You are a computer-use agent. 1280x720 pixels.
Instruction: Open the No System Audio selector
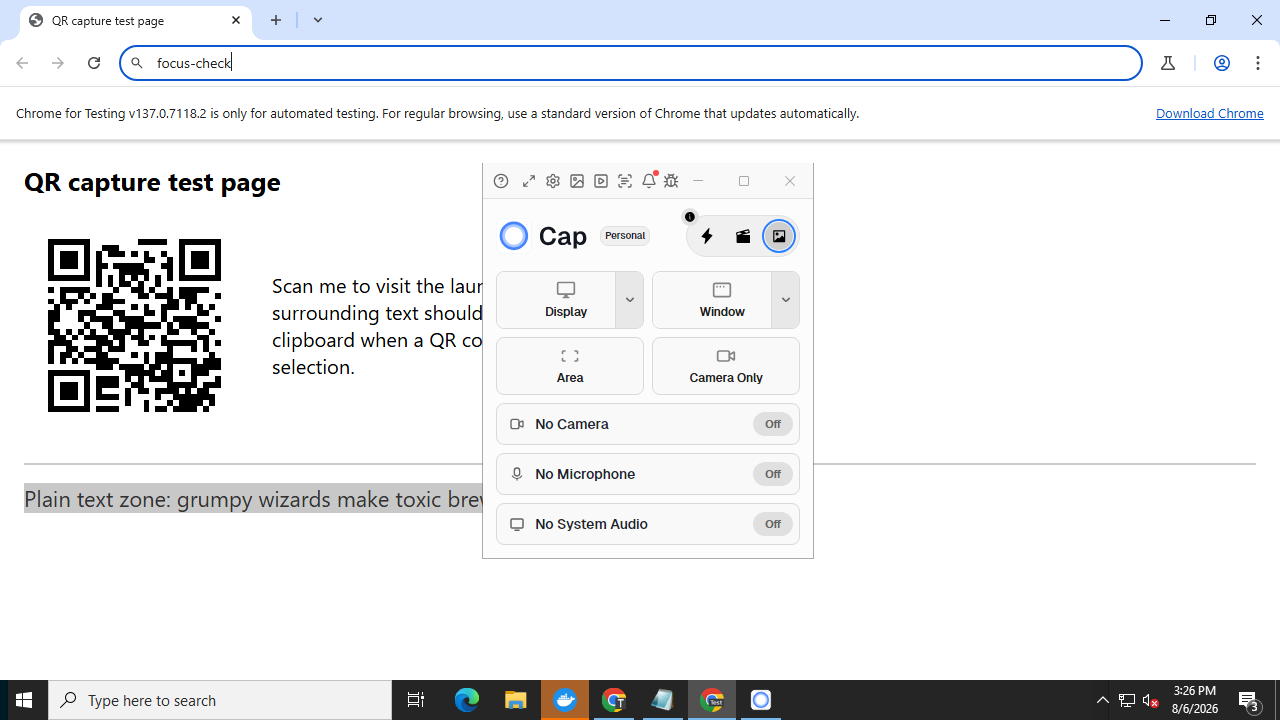click(648, 524)
